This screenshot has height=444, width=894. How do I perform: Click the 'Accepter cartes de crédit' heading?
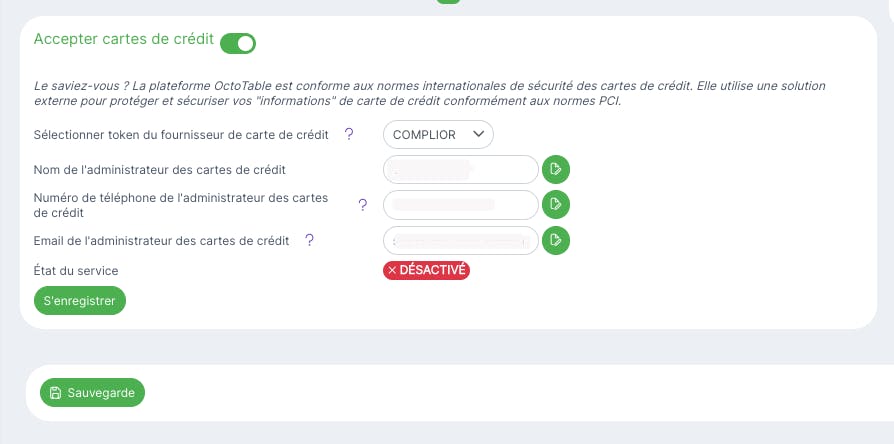(x=124, y=39)
